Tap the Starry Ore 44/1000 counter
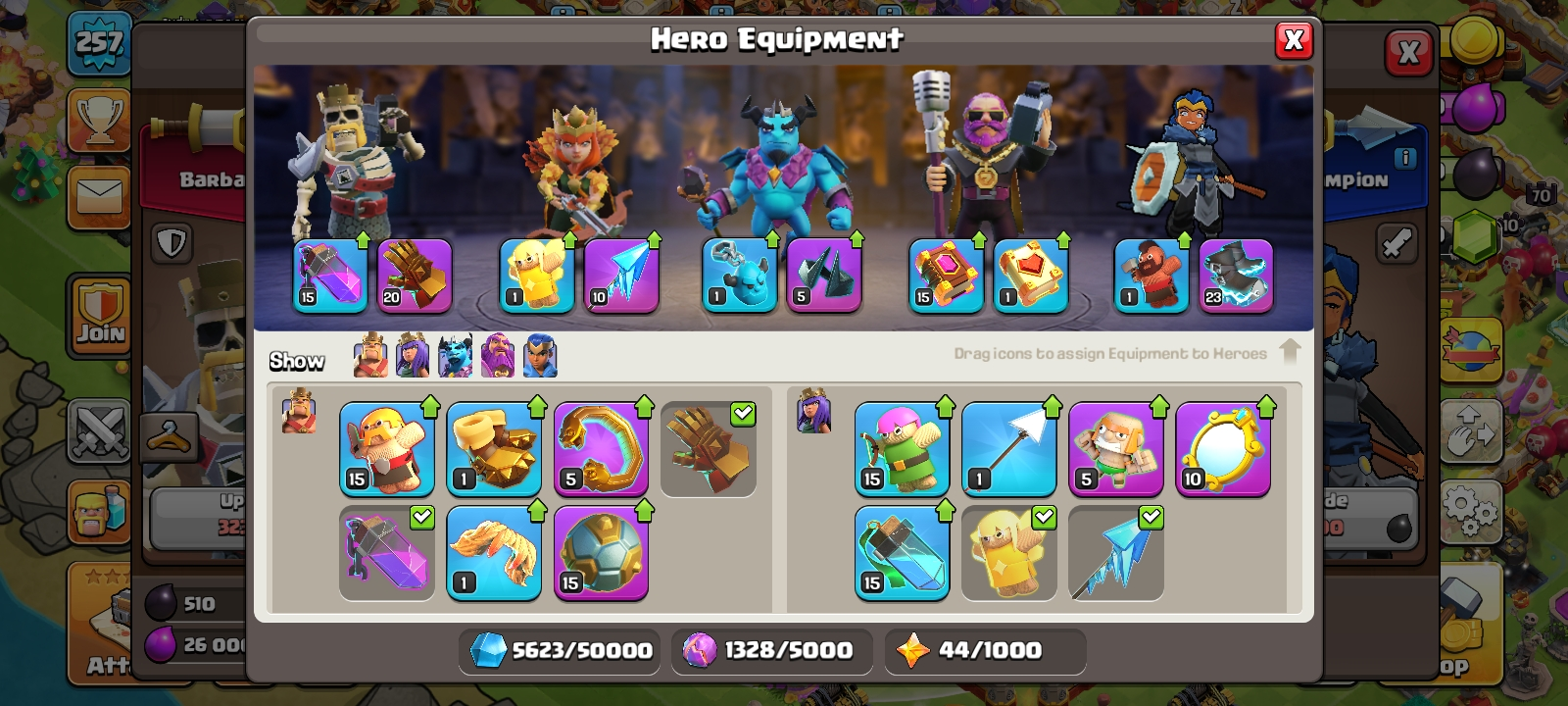The width and height of the screenshot is (1568, 706). pyautogui.click(x=985, y=650)
